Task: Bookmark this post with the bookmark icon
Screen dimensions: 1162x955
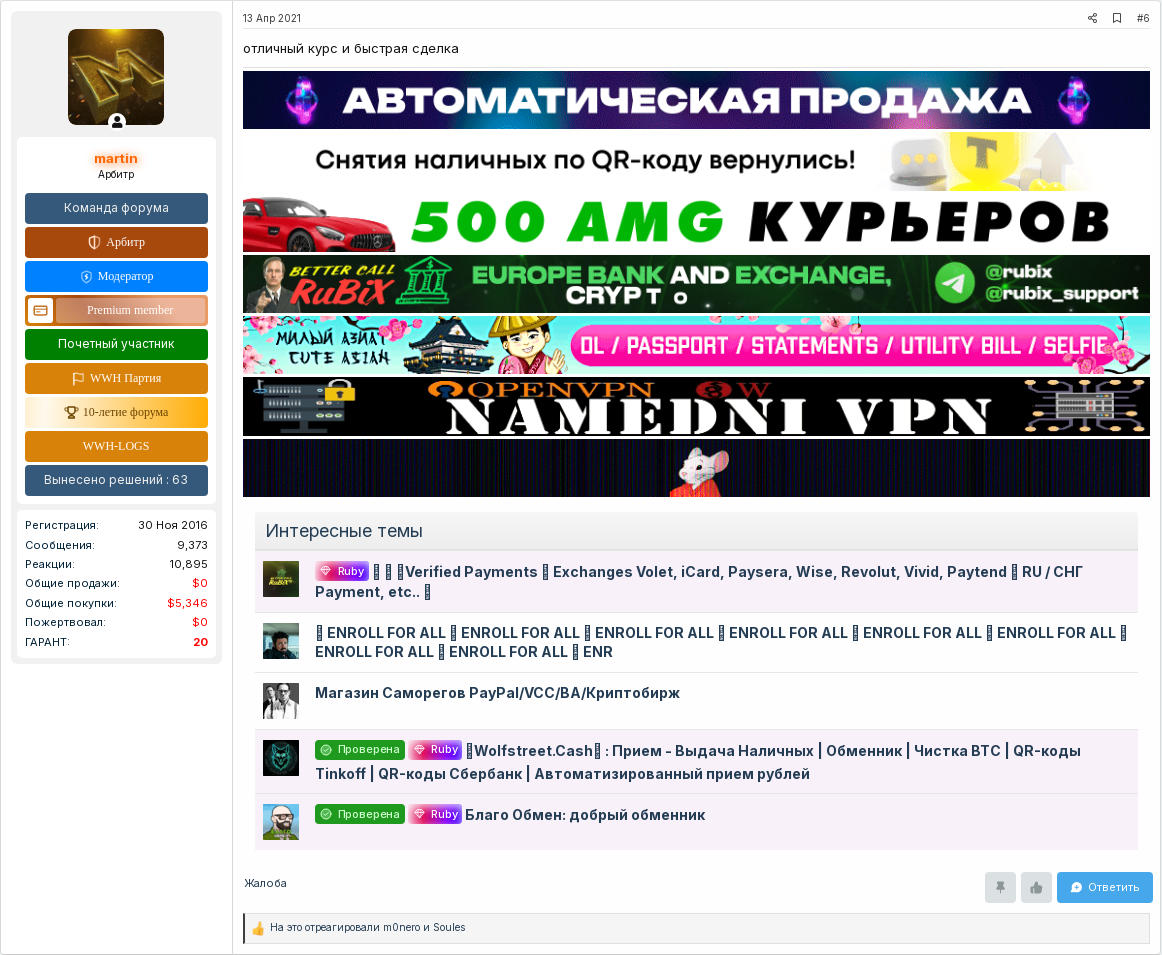Action: coord(1117,18)
